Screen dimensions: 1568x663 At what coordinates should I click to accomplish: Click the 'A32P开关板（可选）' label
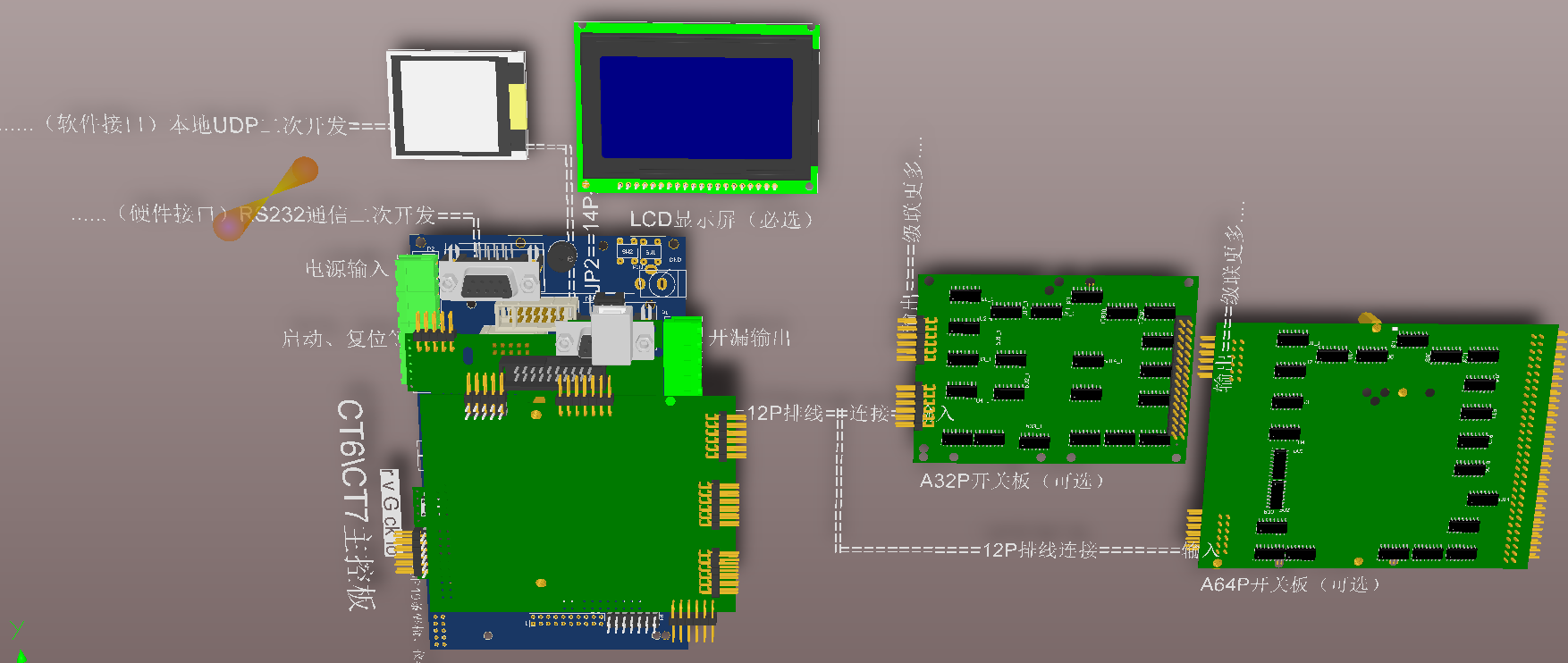point(1012,481)
